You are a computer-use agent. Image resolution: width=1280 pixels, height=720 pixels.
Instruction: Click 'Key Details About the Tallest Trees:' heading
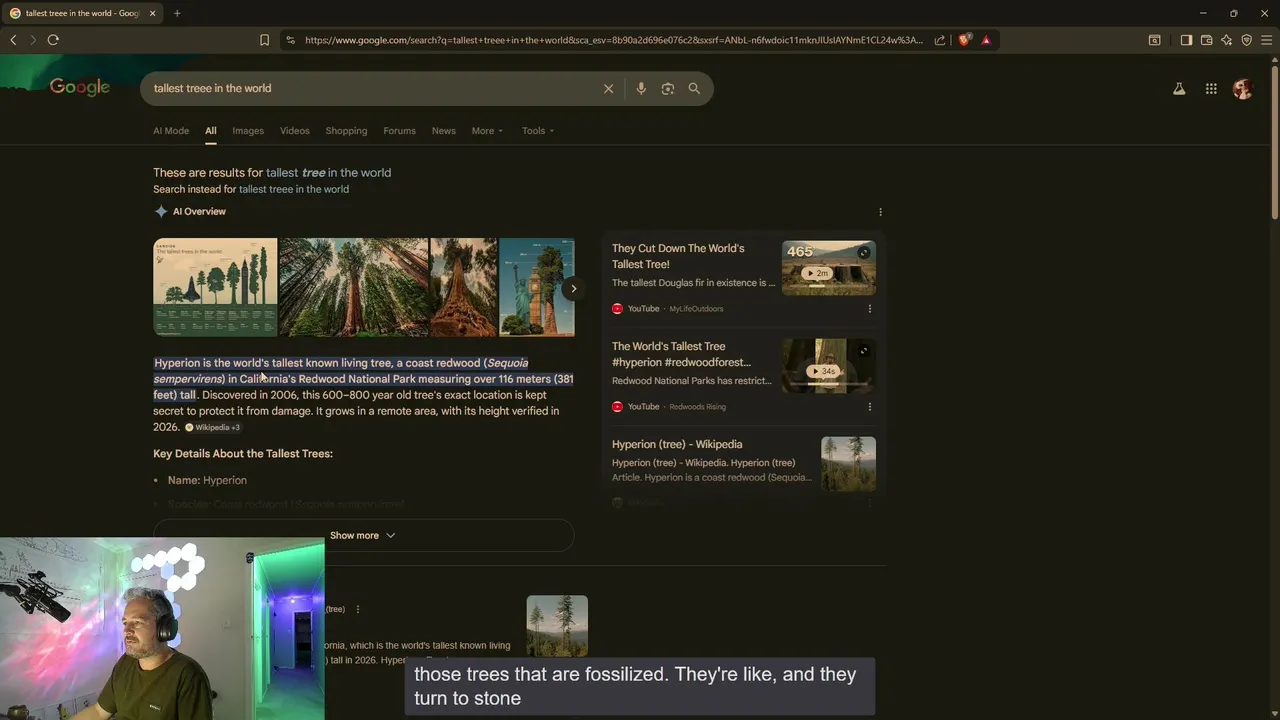click(x=243, y=453)
